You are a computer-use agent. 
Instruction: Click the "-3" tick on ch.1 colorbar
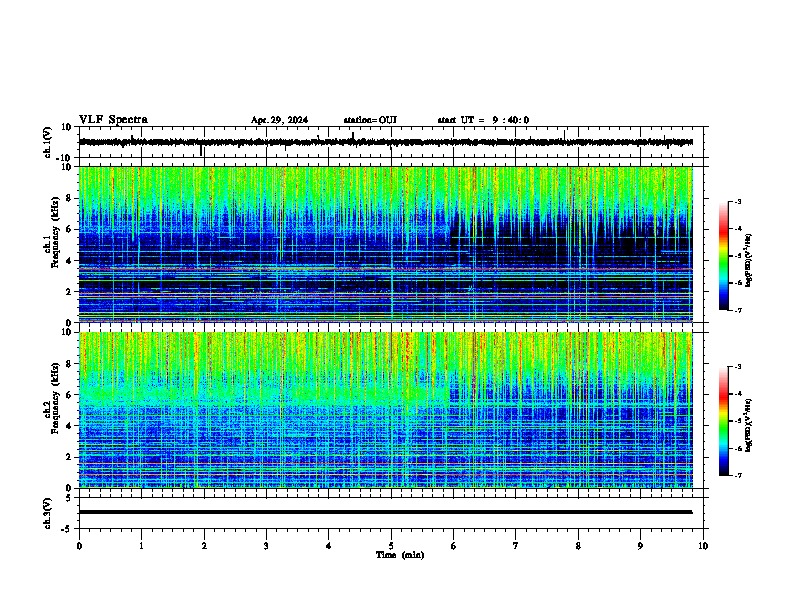click(x=737, y=202)
